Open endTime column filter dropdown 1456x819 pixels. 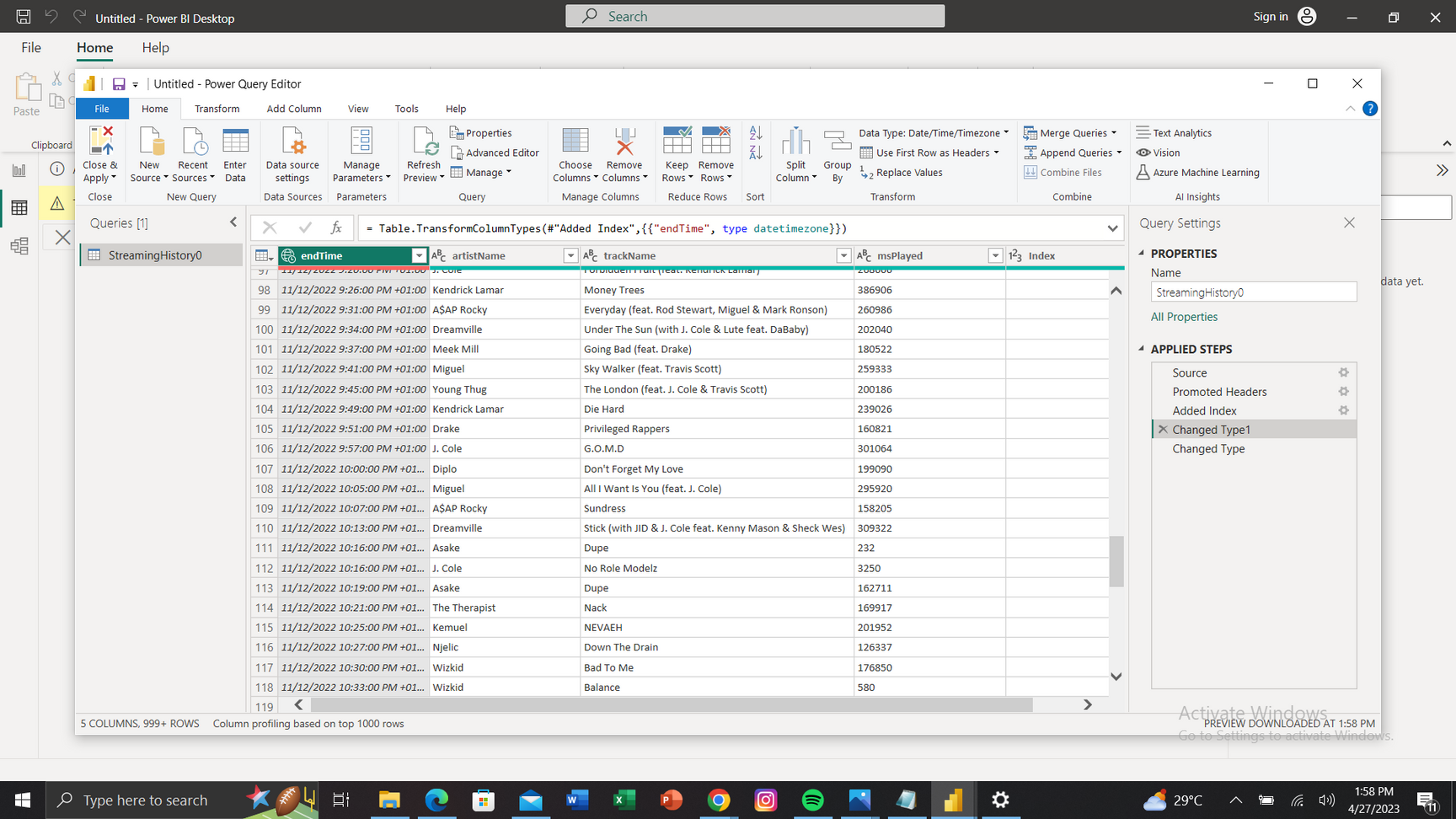click(419, 255)
